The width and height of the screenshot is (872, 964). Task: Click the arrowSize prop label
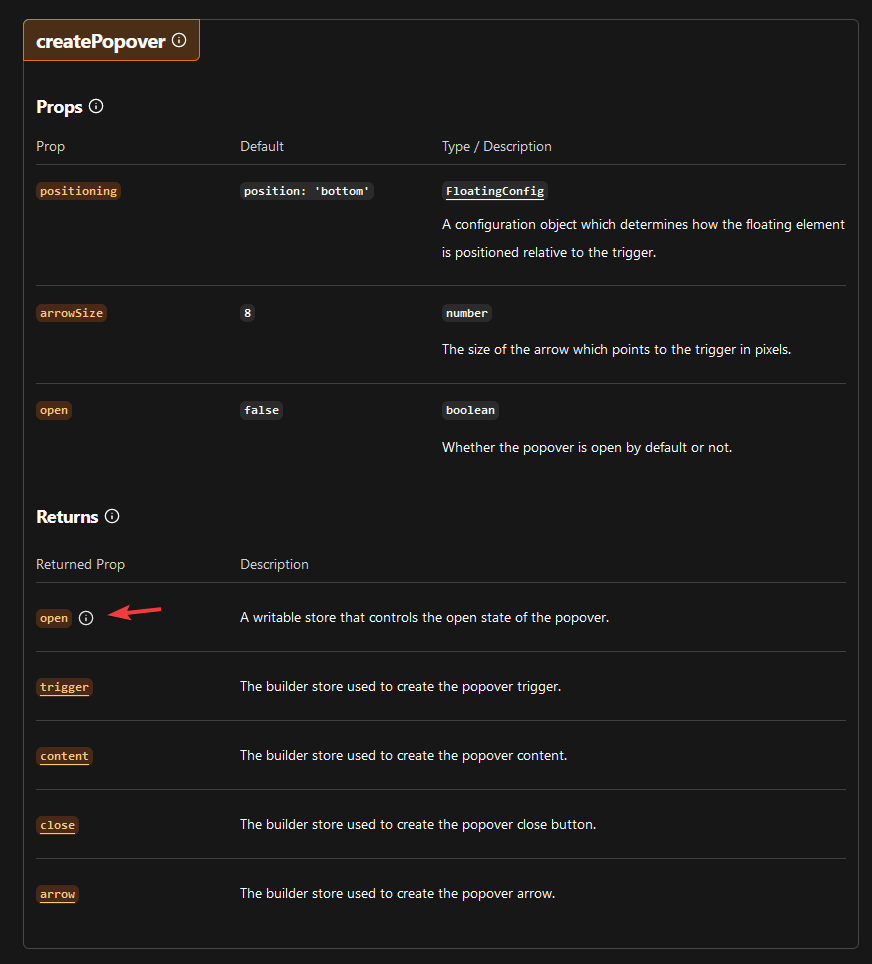(71, 313)
